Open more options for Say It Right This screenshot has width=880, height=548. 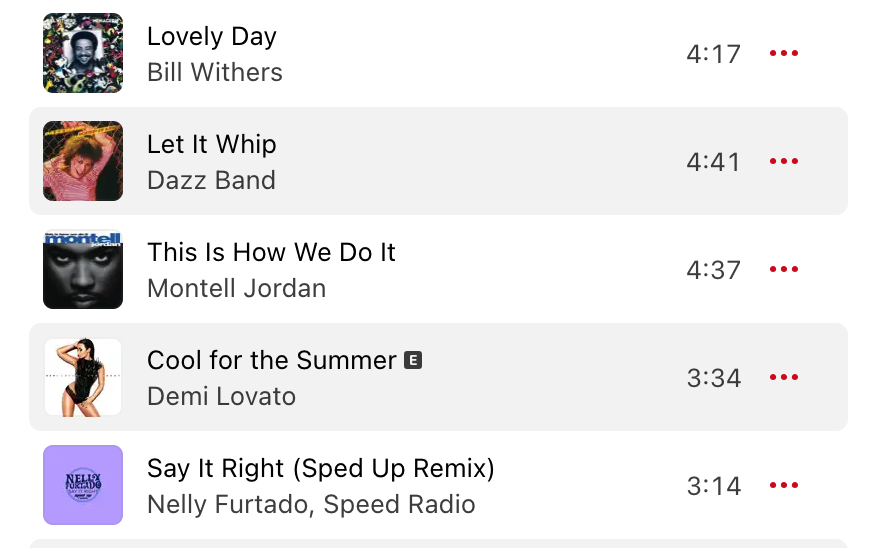pos(784,486)
